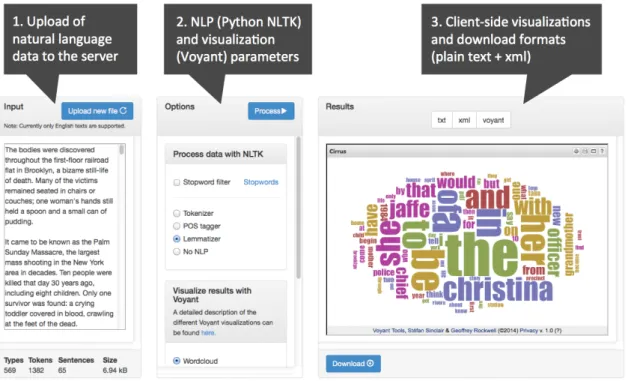
Task: Click the Download button
Action: (353, 363)
